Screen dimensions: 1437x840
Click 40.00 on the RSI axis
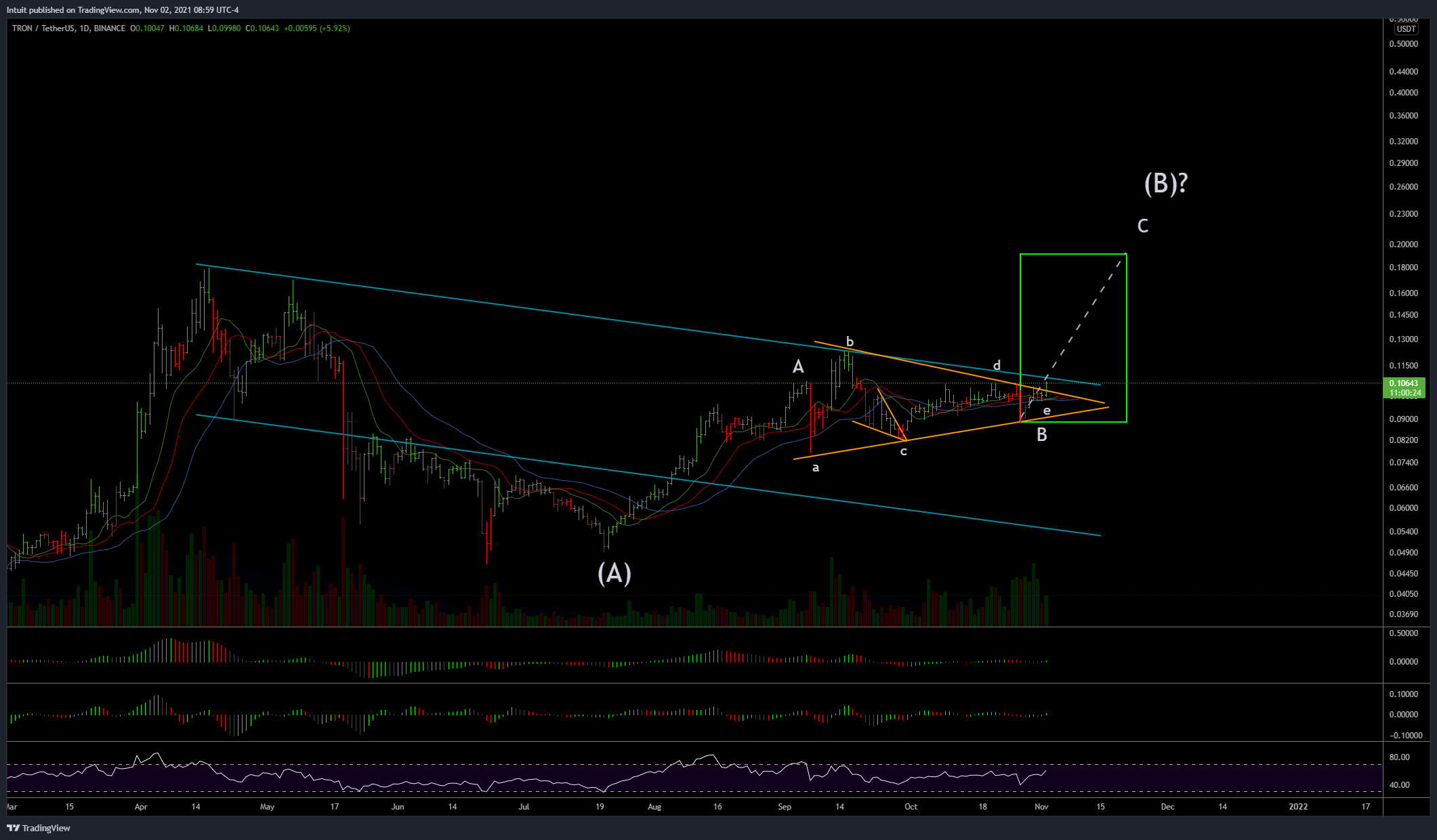point(1400,785)
